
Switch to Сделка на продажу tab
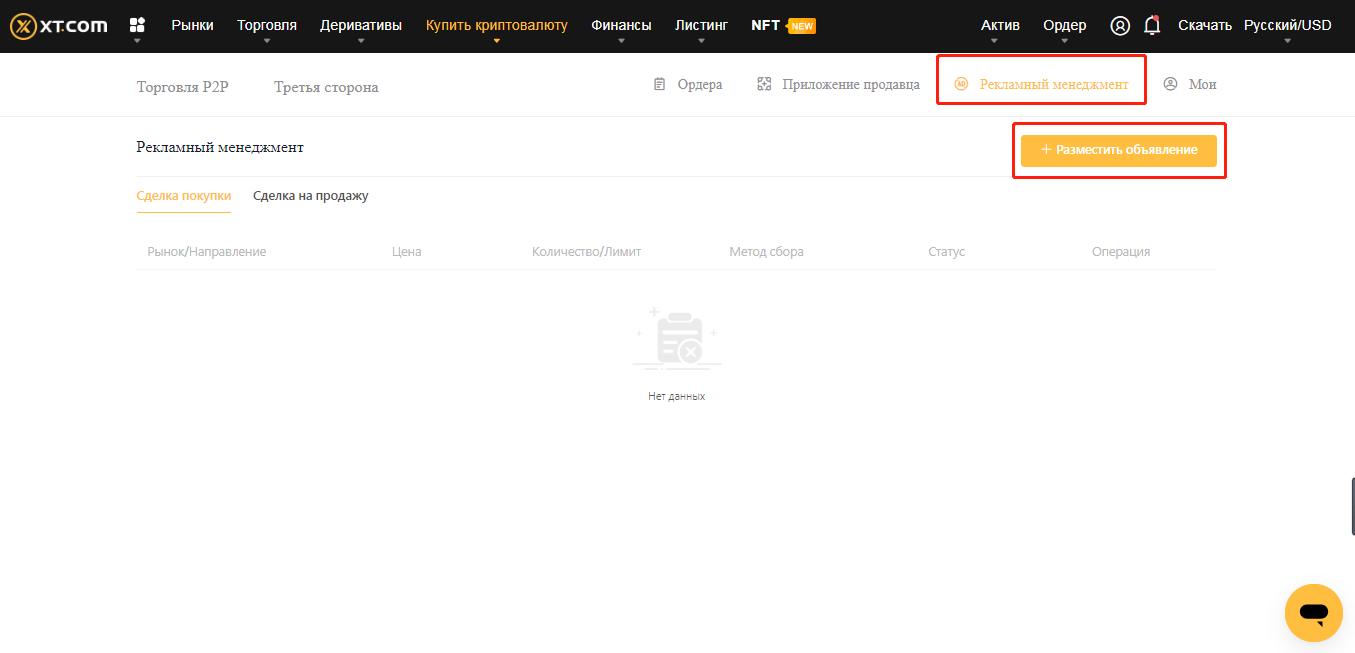[x=310, y=196]
